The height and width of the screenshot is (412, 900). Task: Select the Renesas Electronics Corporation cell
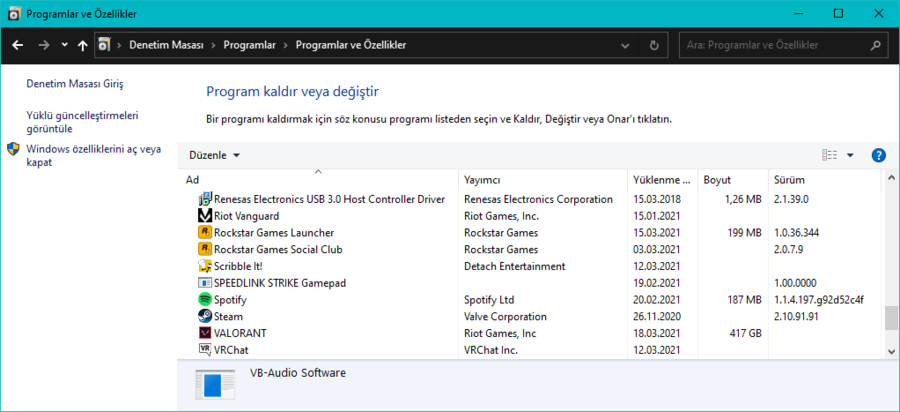coord(538,200)
